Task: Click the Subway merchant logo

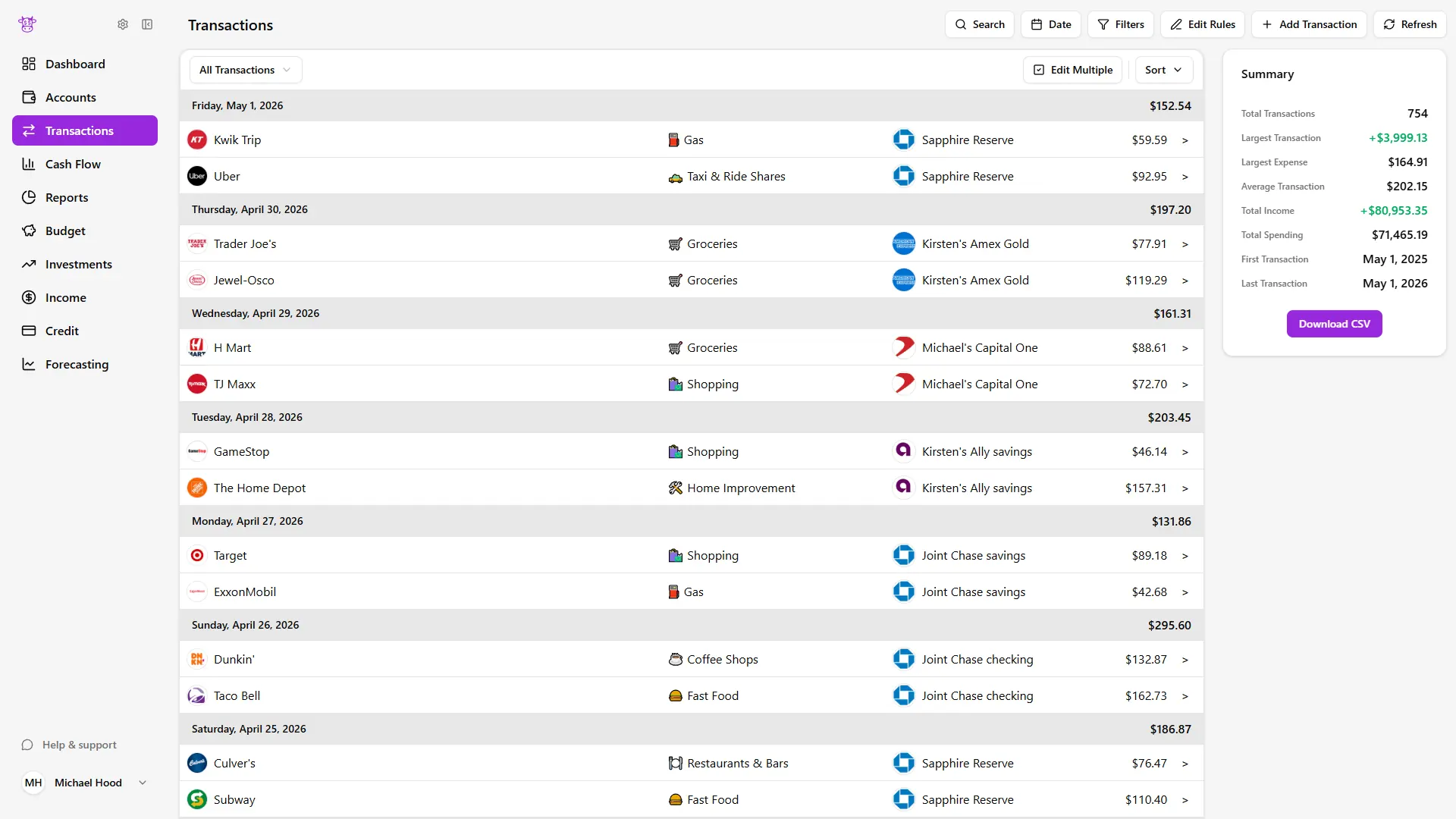Action: coord(197,799)
